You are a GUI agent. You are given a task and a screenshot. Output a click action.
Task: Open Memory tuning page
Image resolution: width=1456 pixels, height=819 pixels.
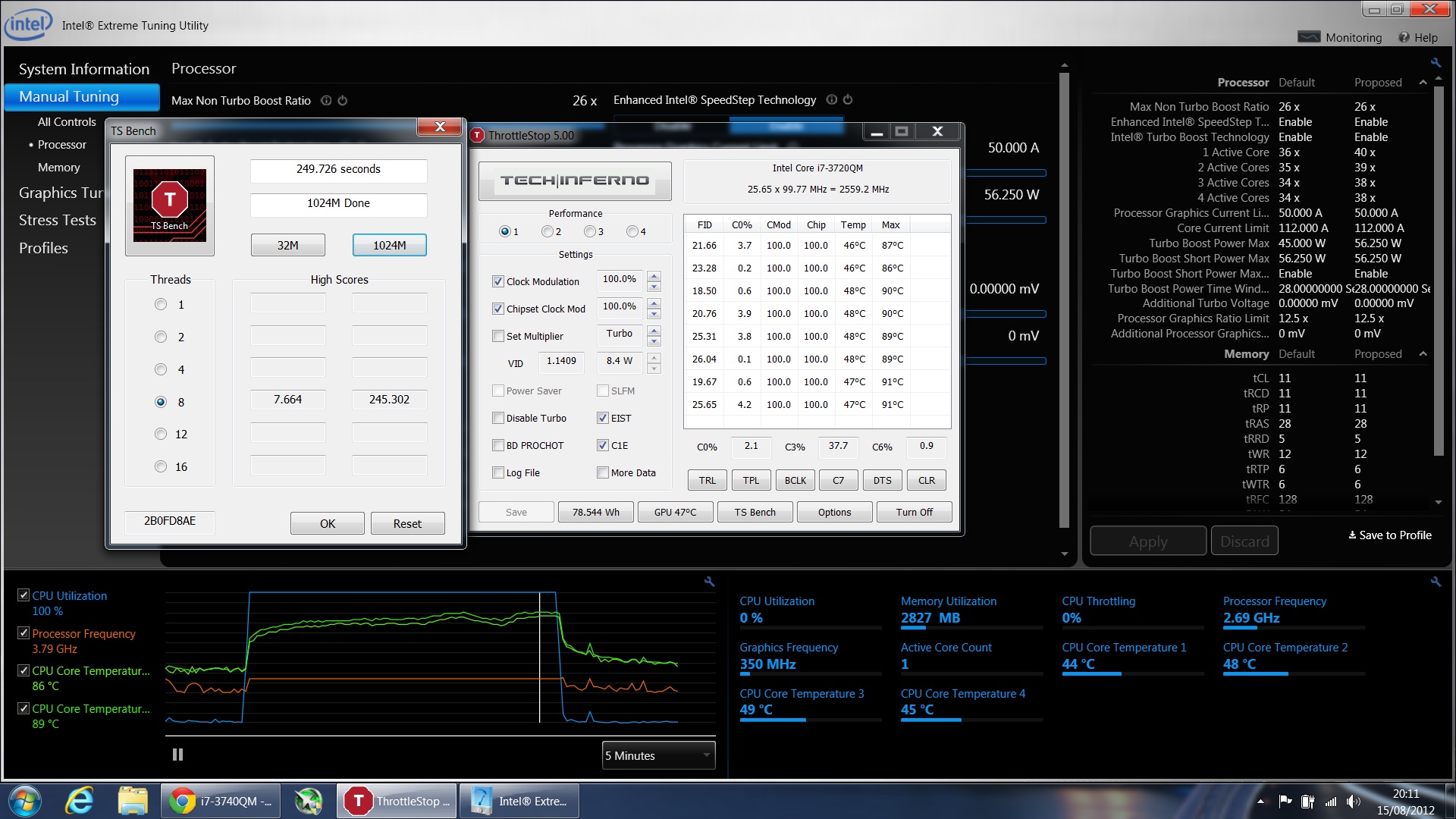(58, 167)
